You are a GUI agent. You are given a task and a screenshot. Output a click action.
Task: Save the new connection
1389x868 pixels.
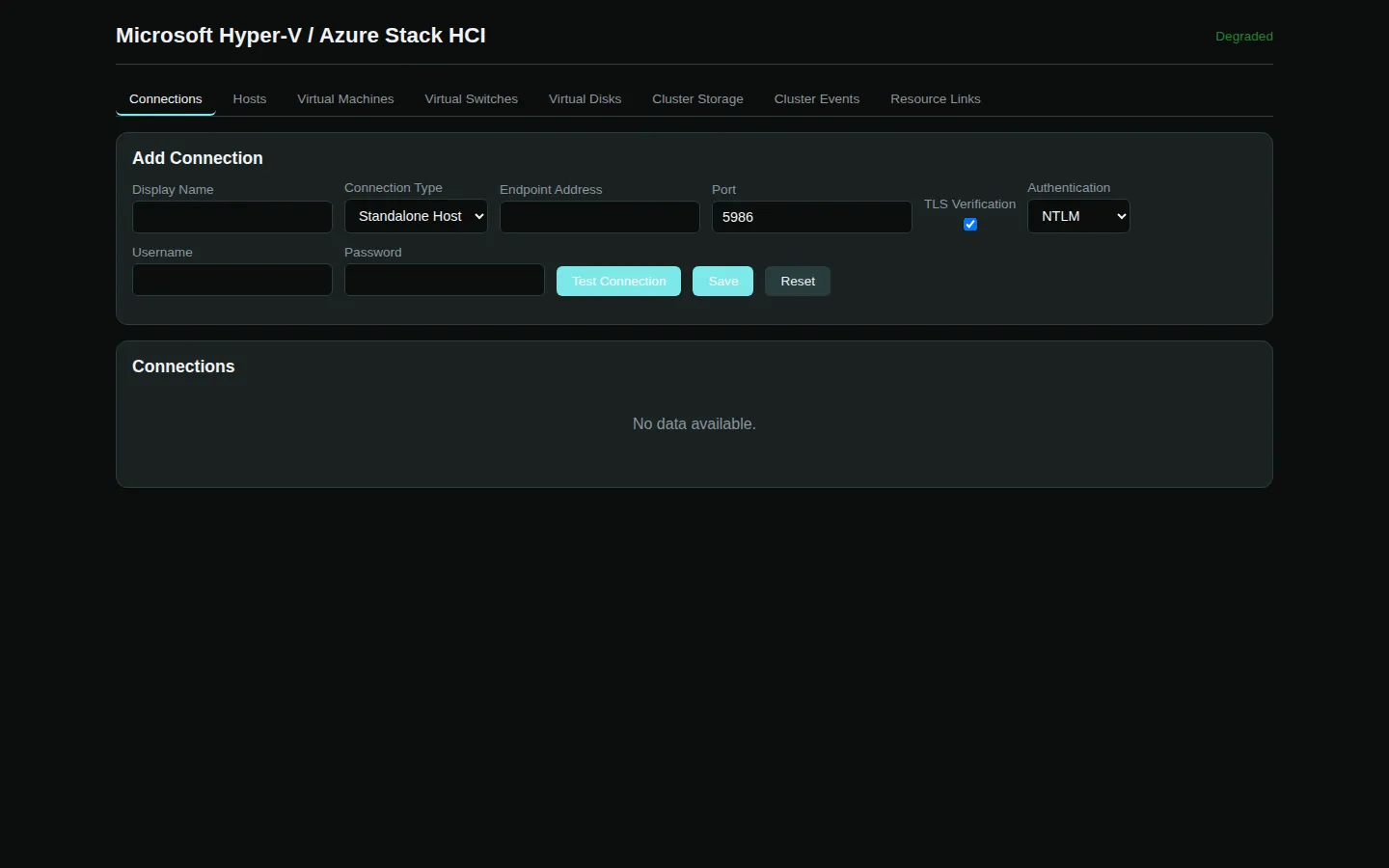pos(723,282)
